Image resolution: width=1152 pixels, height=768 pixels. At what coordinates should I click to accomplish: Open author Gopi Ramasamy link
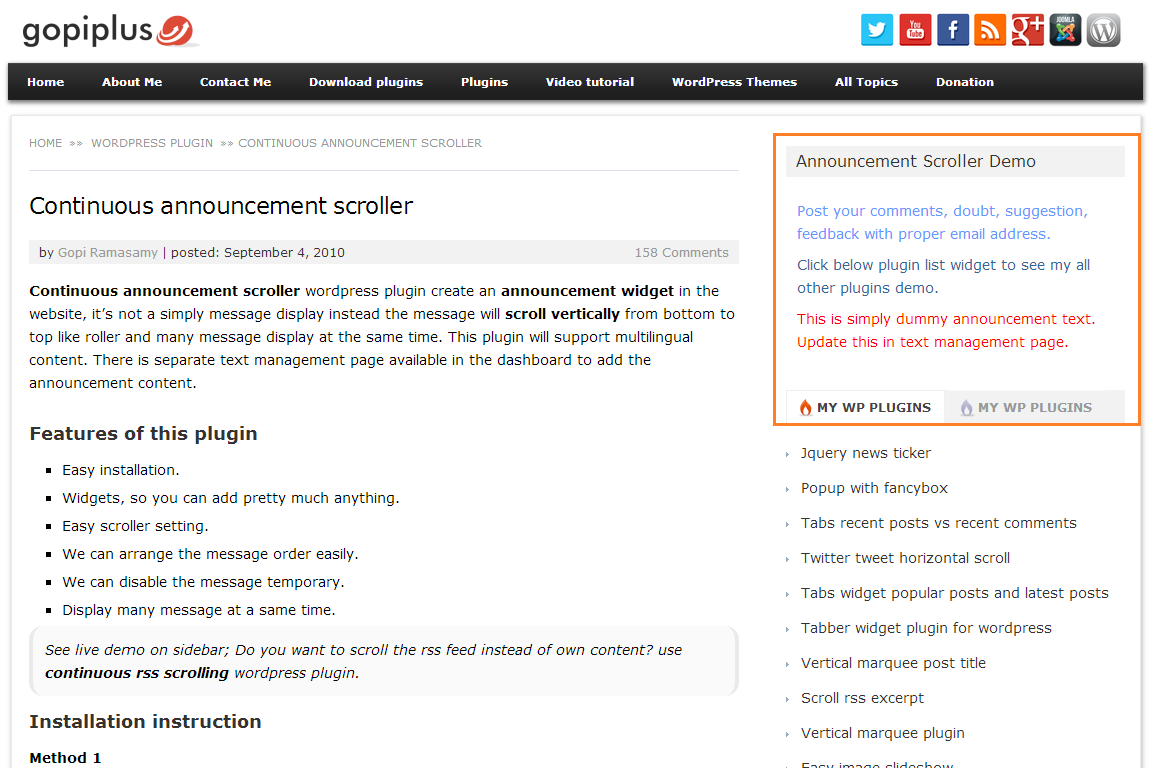pyautogui.click(x=108, y=252)
